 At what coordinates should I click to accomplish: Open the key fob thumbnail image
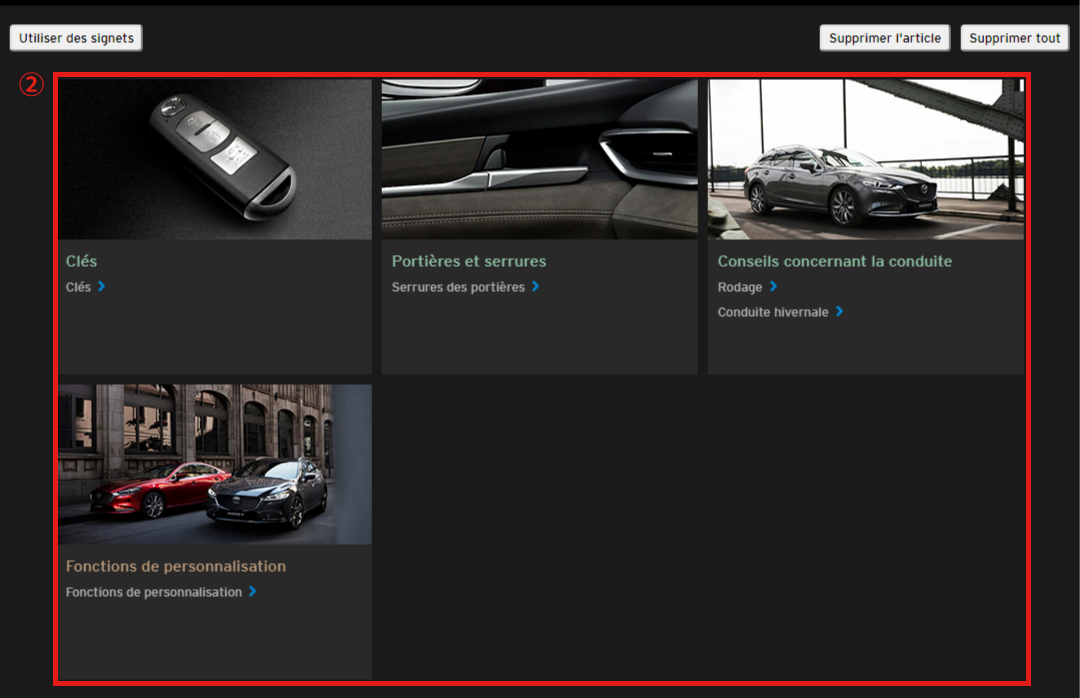point(215,159)
